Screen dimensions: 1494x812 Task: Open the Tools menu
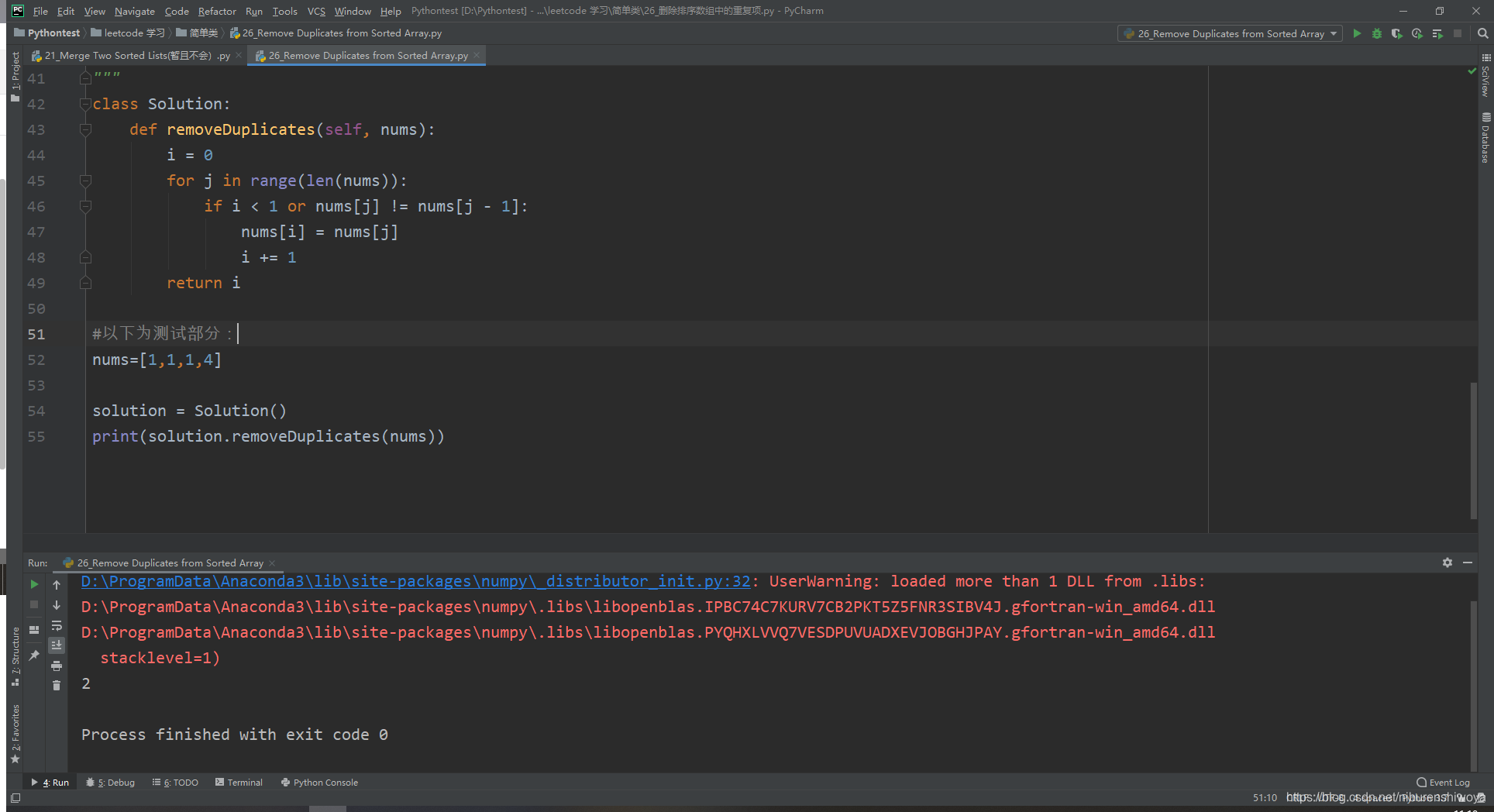tap(284, 11)
